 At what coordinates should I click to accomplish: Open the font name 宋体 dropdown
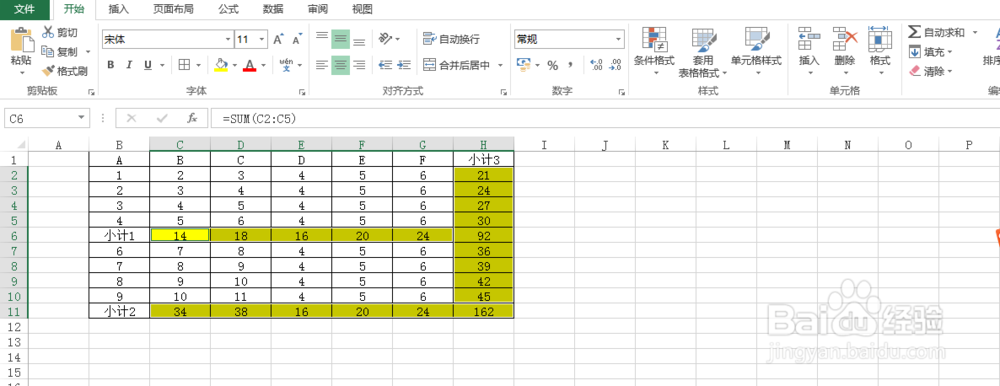[x=227, y=40]
